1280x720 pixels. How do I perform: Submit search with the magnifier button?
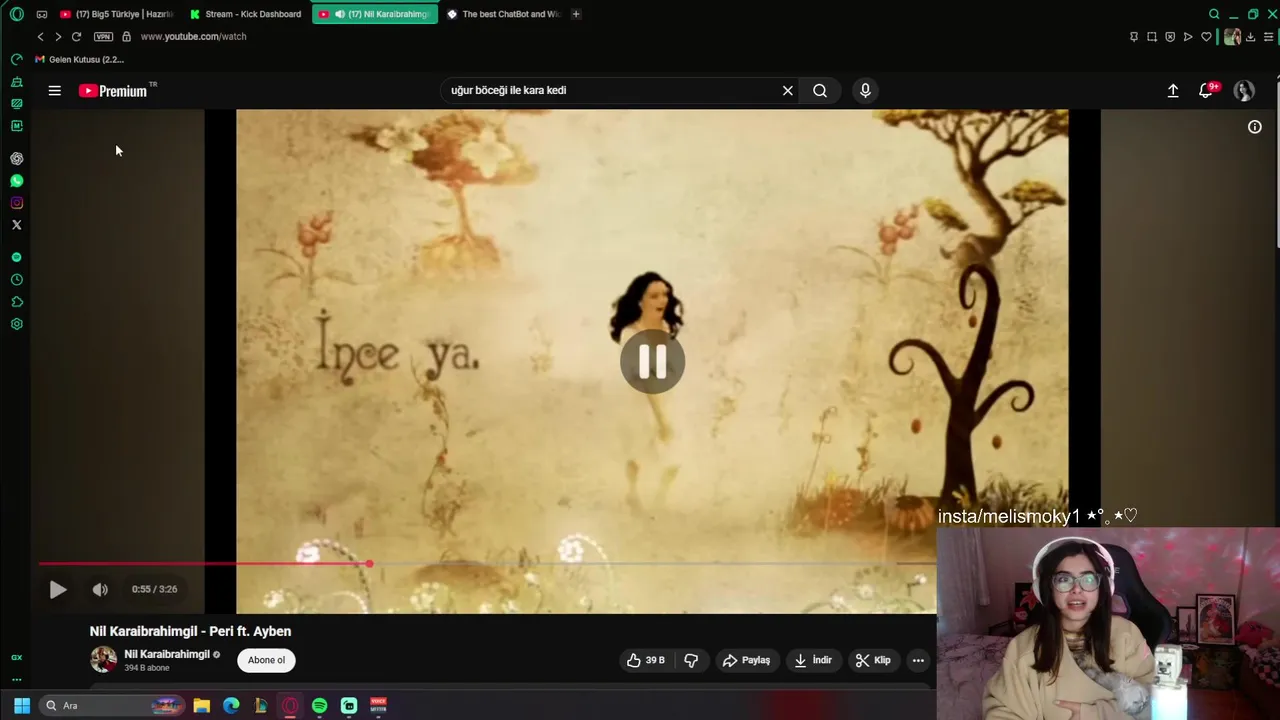[820, 90]
